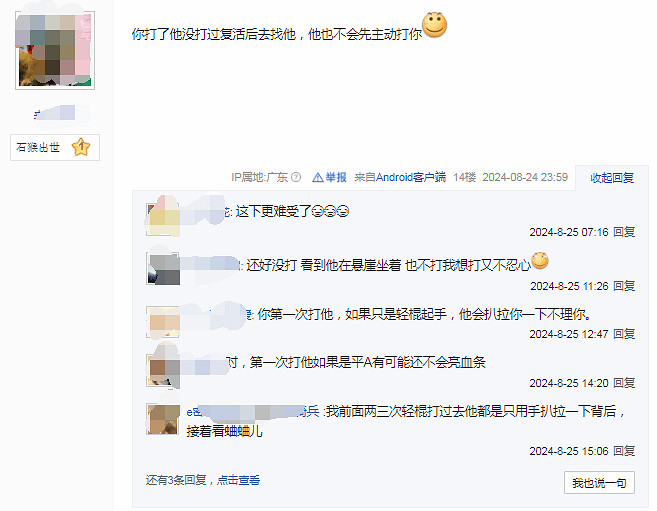Image resolution: width=657 pixels, height=511 pixels.
Task: Click the 举报 warning triangle icon
Action: coord(318,178)
